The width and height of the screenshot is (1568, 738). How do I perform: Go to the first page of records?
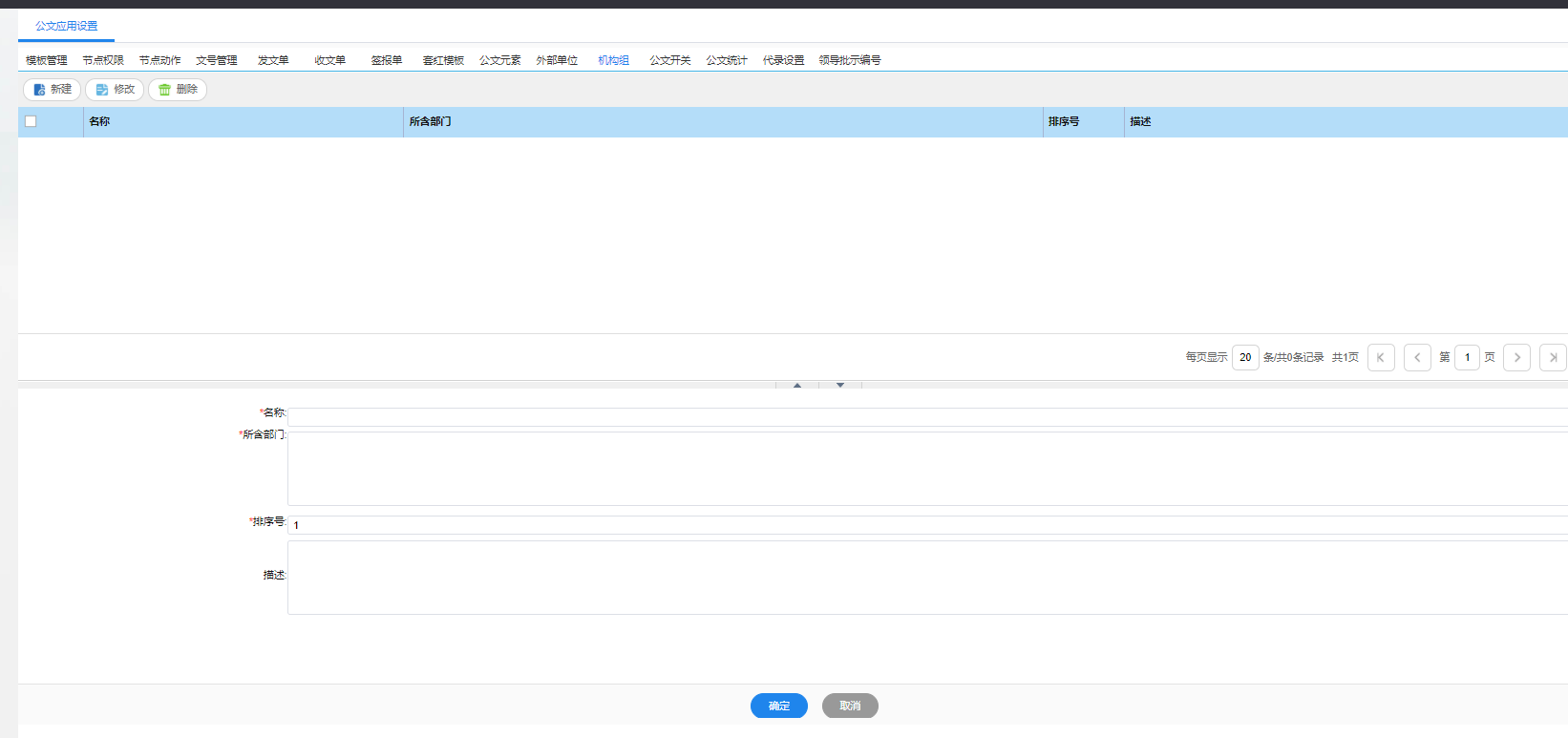coord(1381,357)
